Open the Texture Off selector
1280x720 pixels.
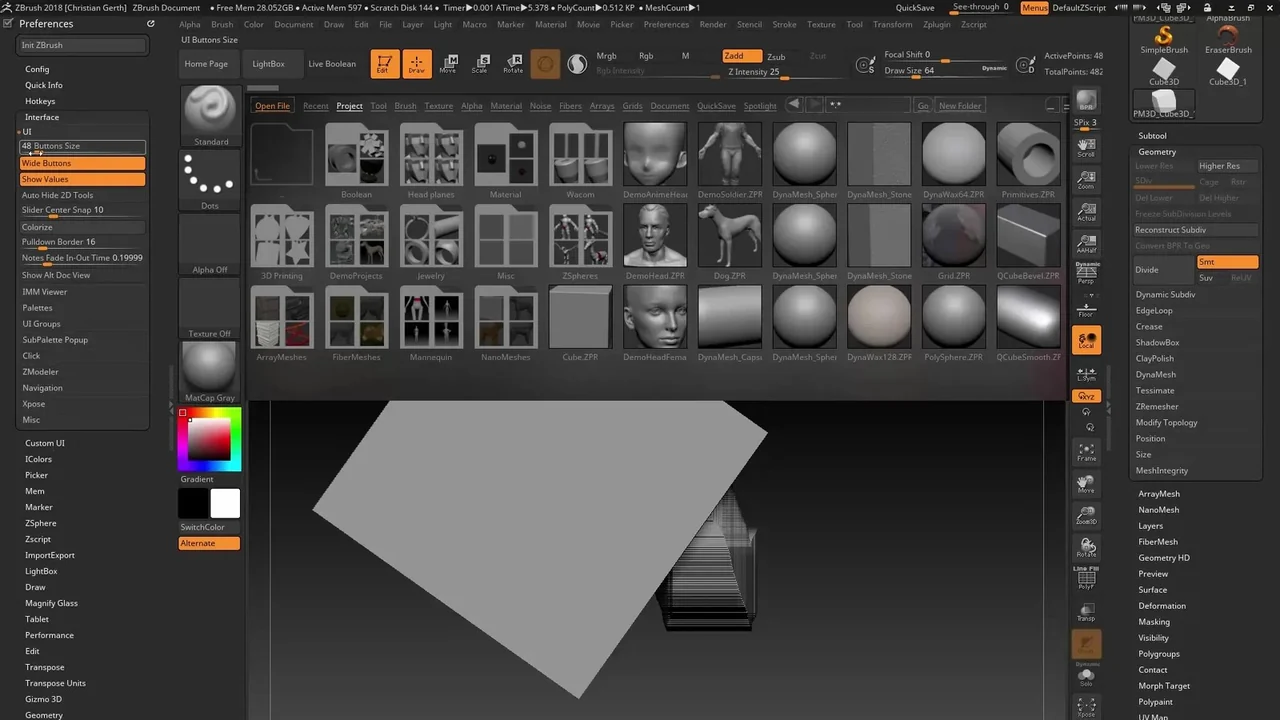tap(211, 309)
